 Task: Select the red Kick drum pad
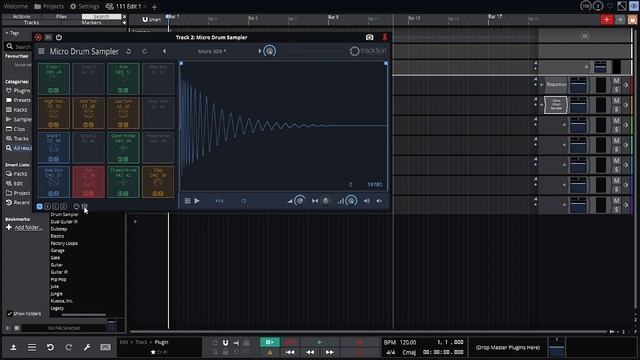click(89, 182)
